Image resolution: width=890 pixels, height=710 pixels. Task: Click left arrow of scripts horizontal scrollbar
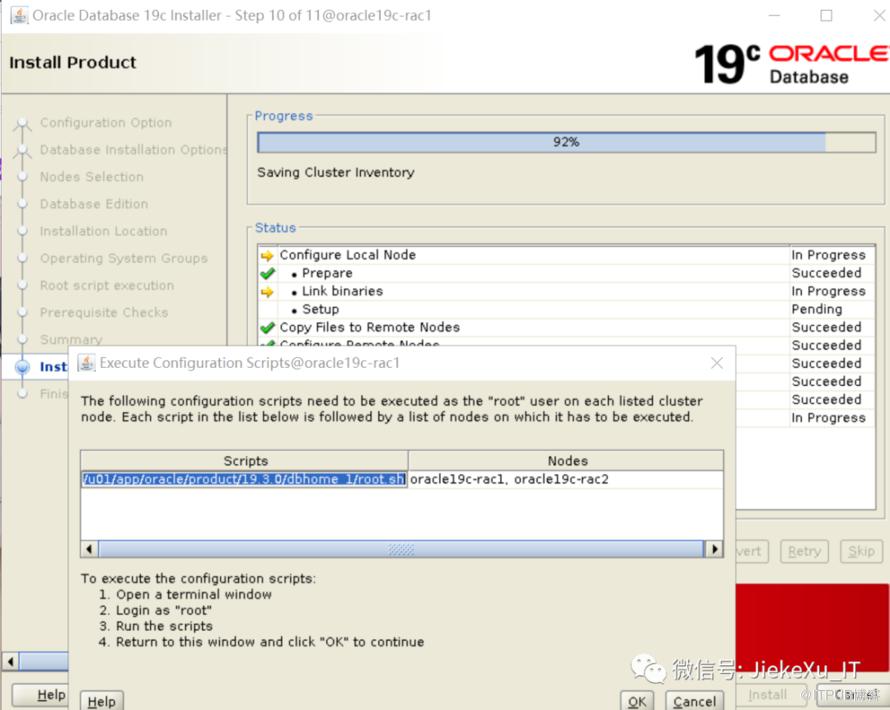pos(89,549)
